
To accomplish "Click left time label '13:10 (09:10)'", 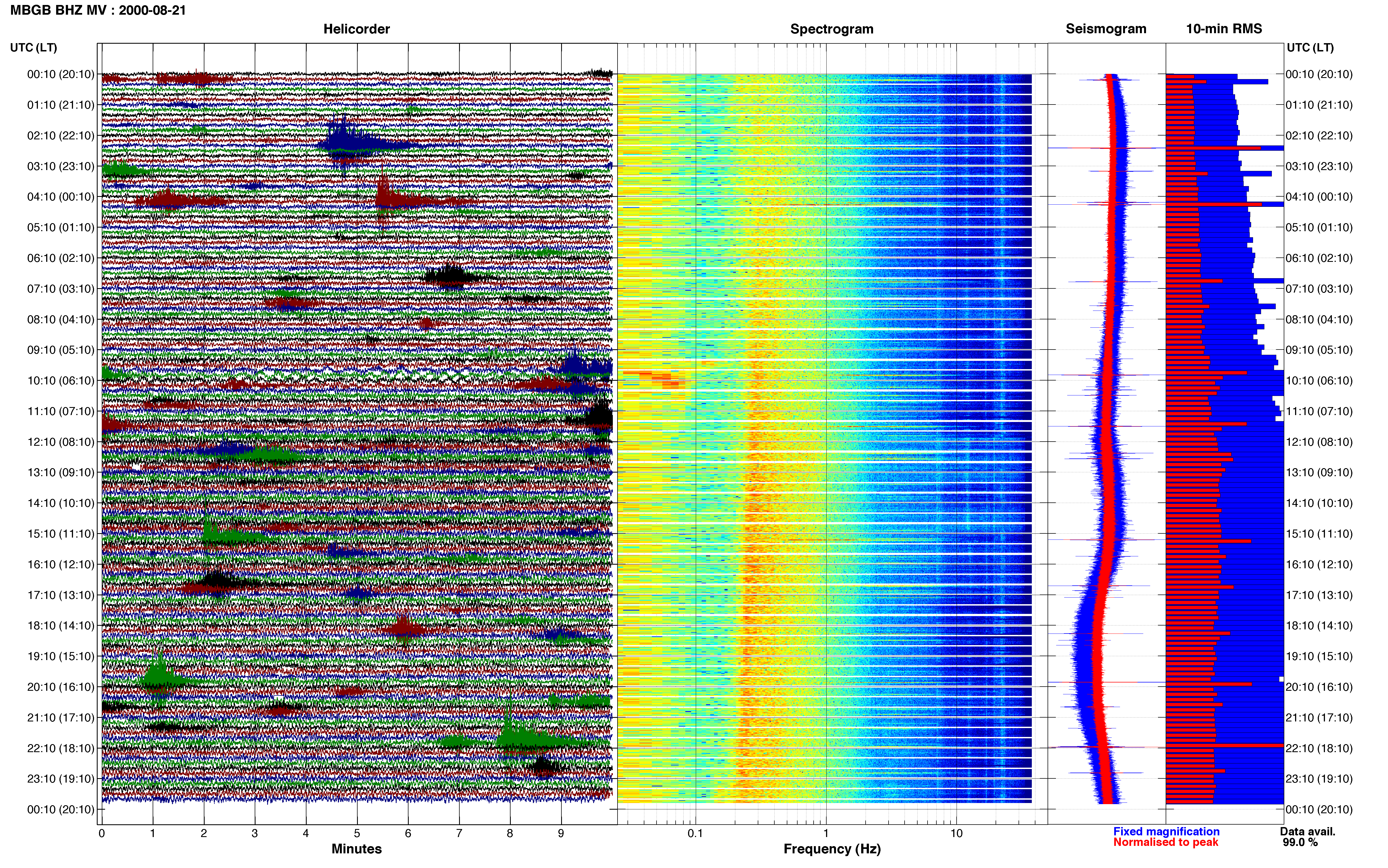I will pyautogui.click(x=61, y=473).
